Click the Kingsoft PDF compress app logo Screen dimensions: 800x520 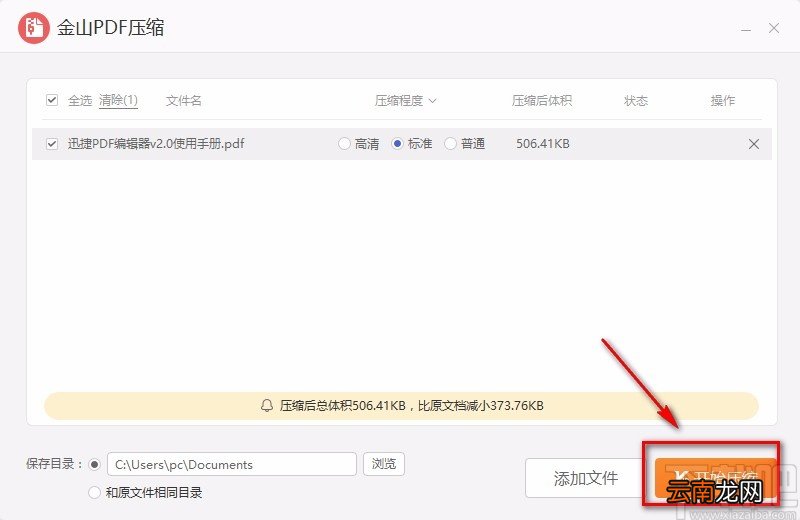34,28
